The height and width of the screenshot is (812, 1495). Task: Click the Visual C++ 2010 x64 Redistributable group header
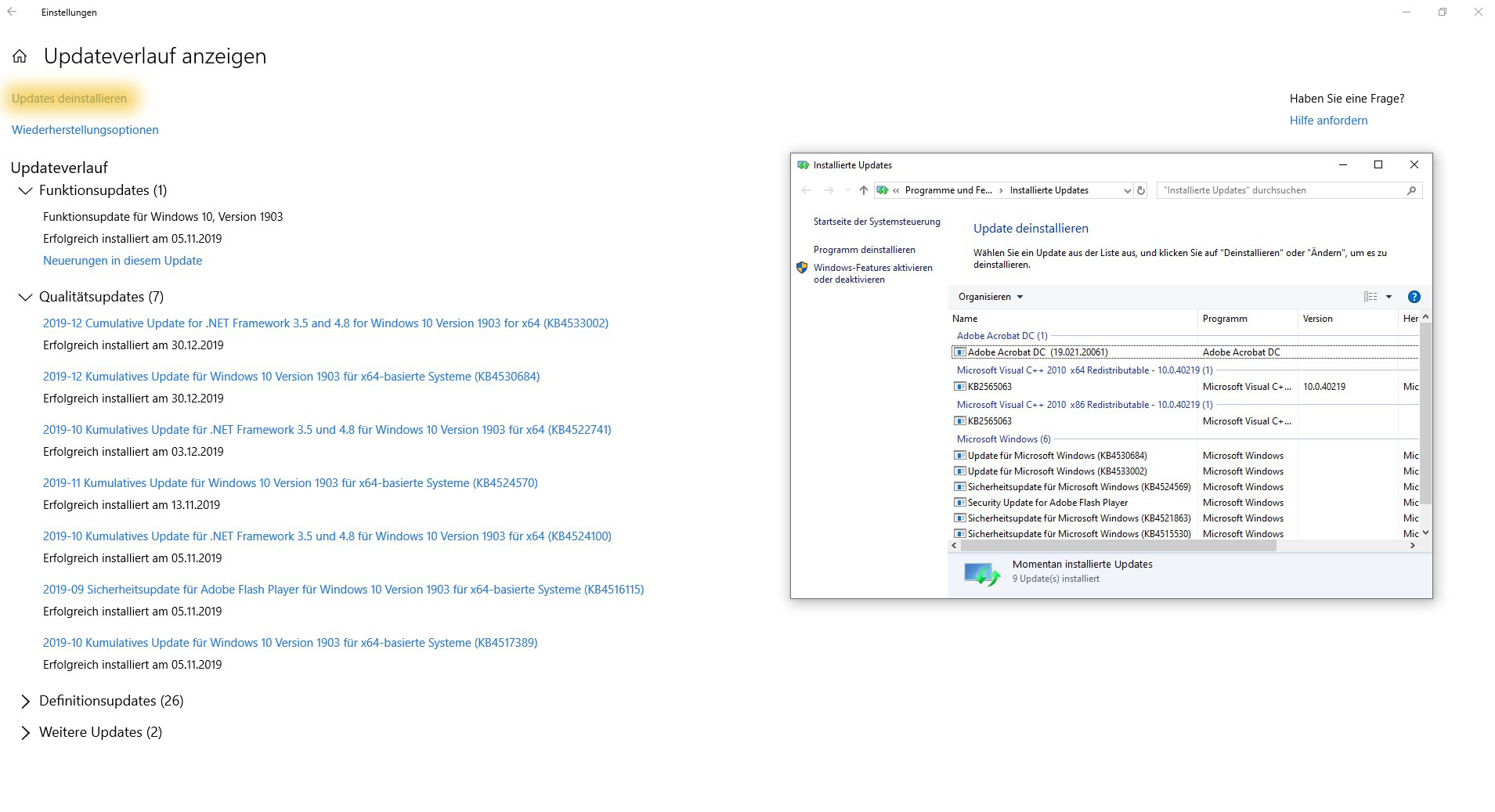click(1085, 370)
